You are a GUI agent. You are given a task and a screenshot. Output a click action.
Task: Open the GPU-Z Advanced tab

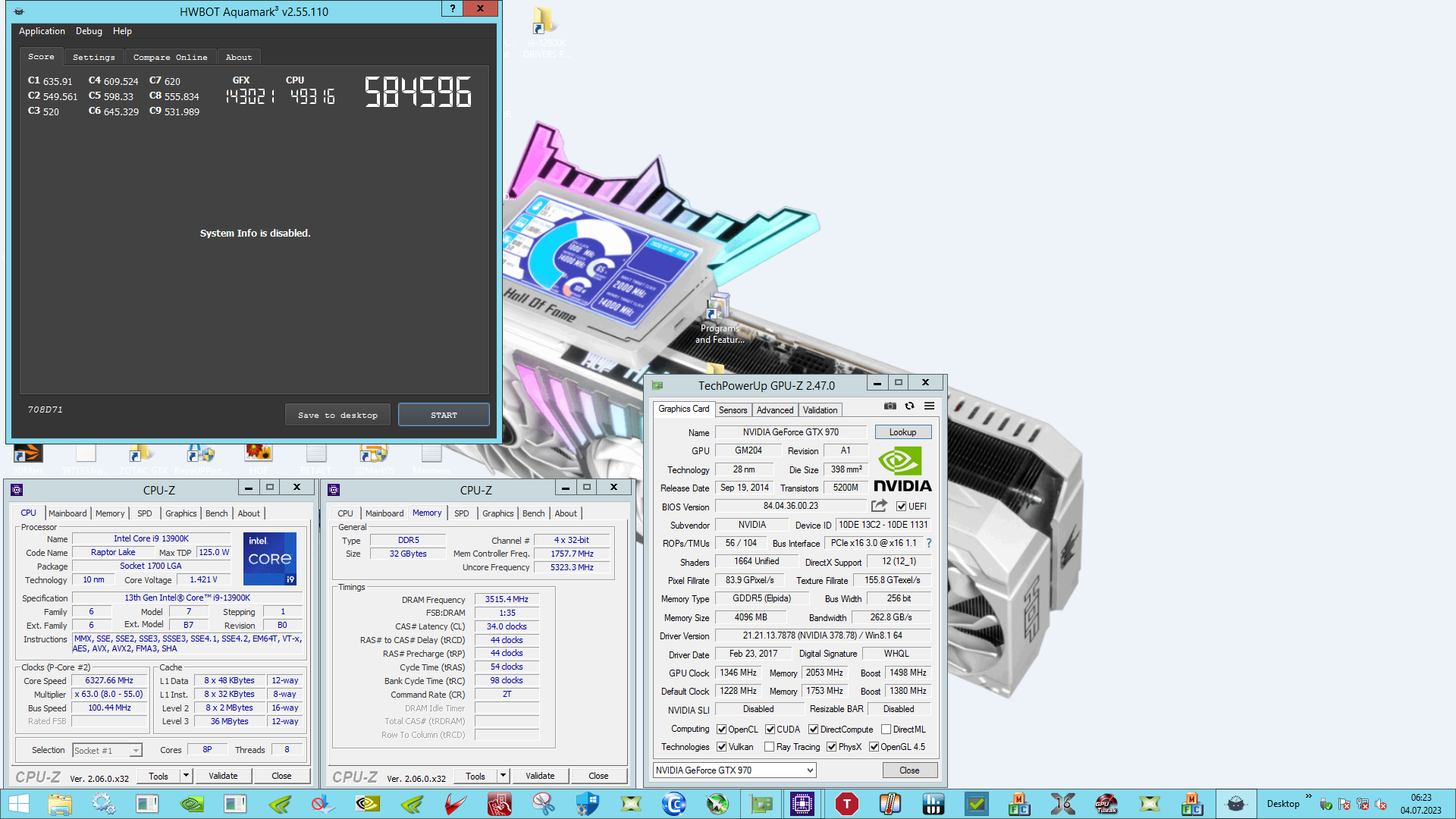click(x=775, y=410)
